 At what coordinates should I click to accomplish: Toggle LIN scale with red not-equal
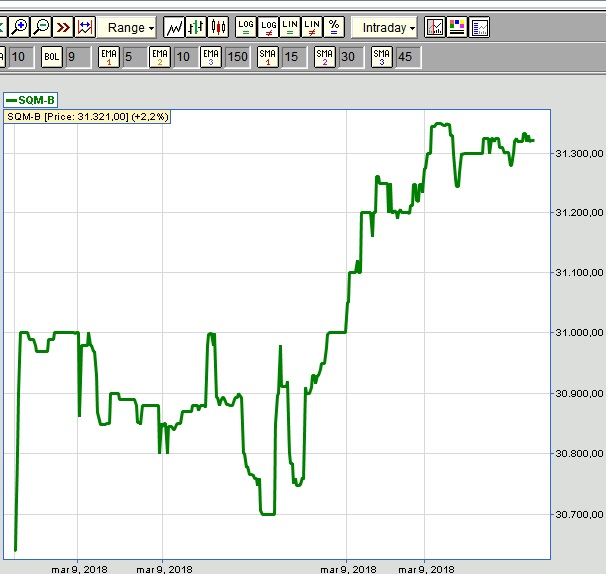point(312,27)
